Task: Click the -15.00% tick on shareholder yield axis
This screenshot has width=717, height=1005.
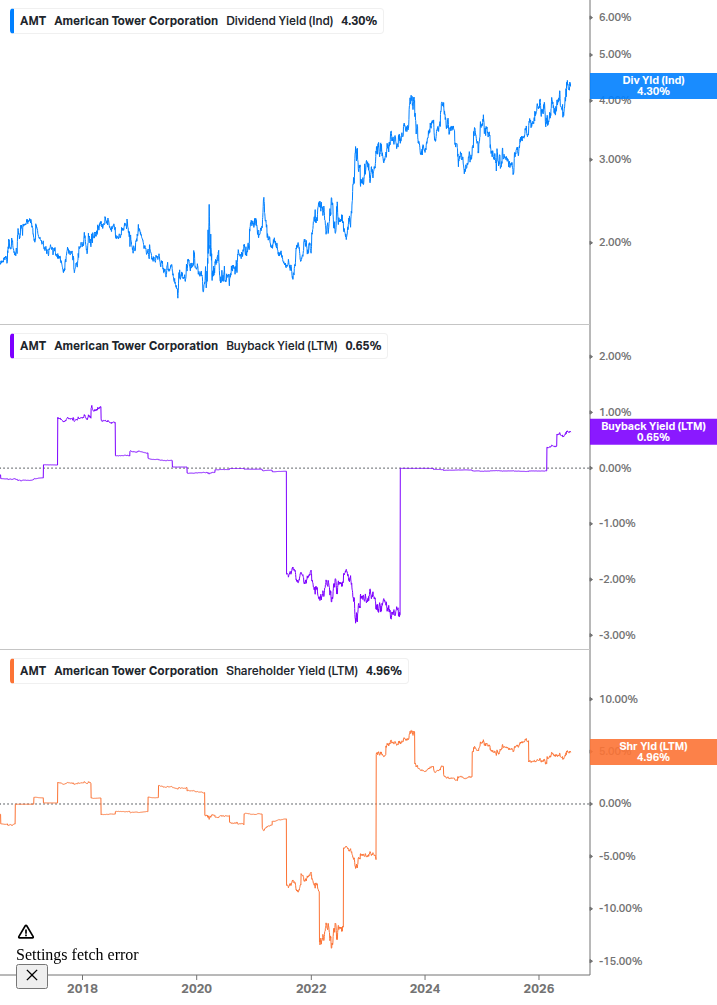Action: tap(620, 961)
